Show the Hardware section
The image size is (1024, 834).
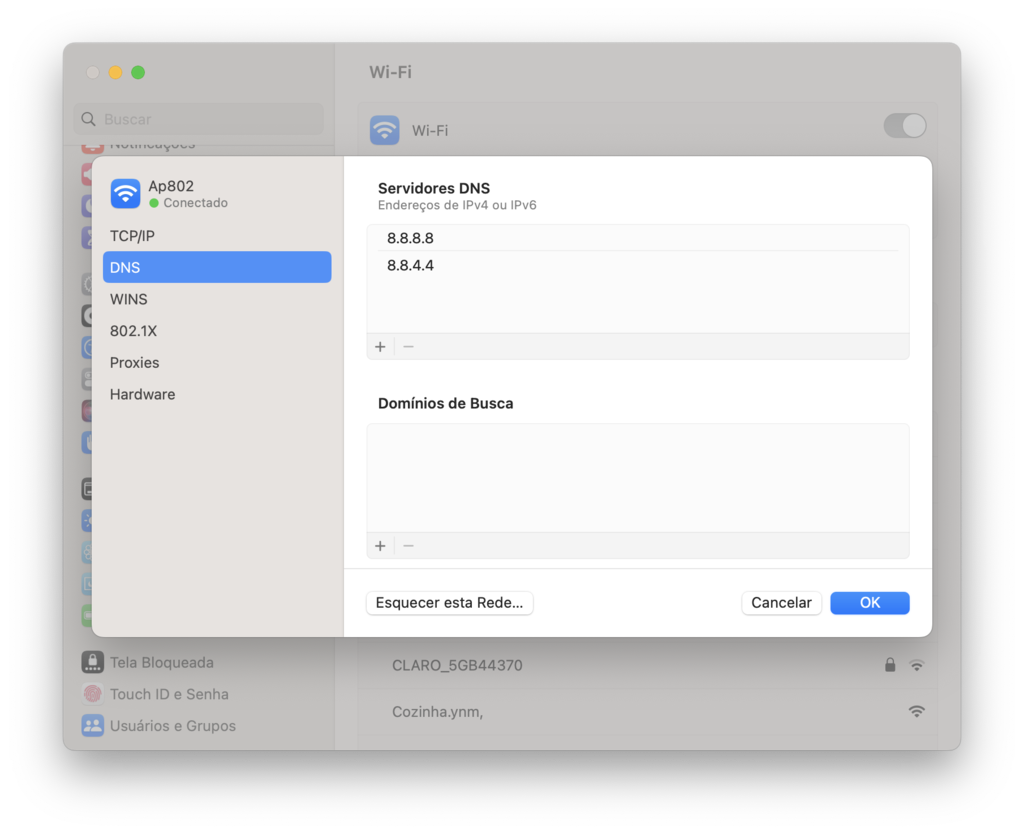click(217, 394)
